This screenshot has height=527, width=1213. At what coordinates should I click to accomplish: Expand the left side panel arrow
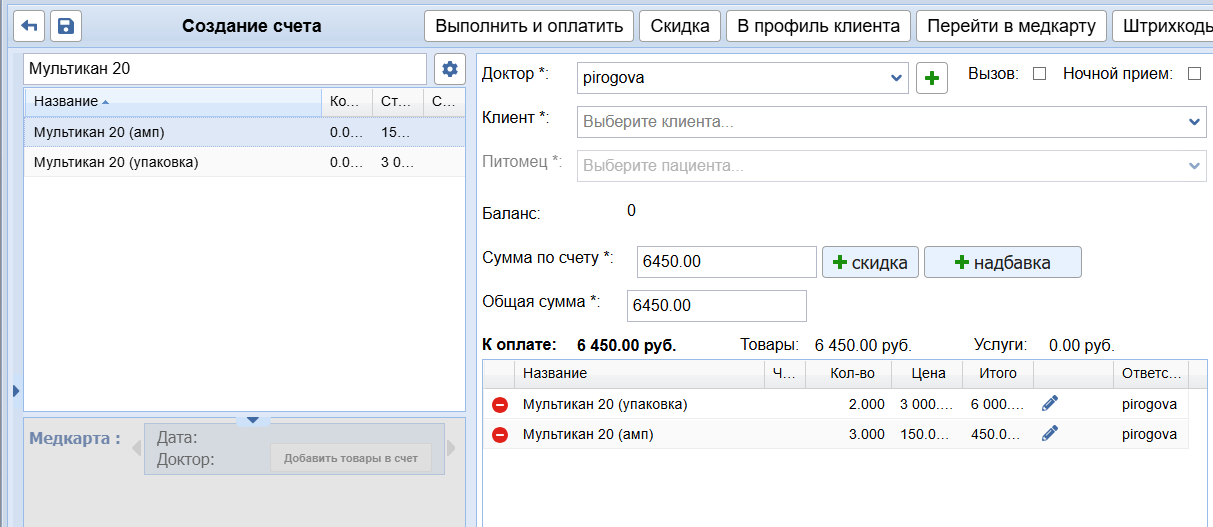click(x=16, y=391)
